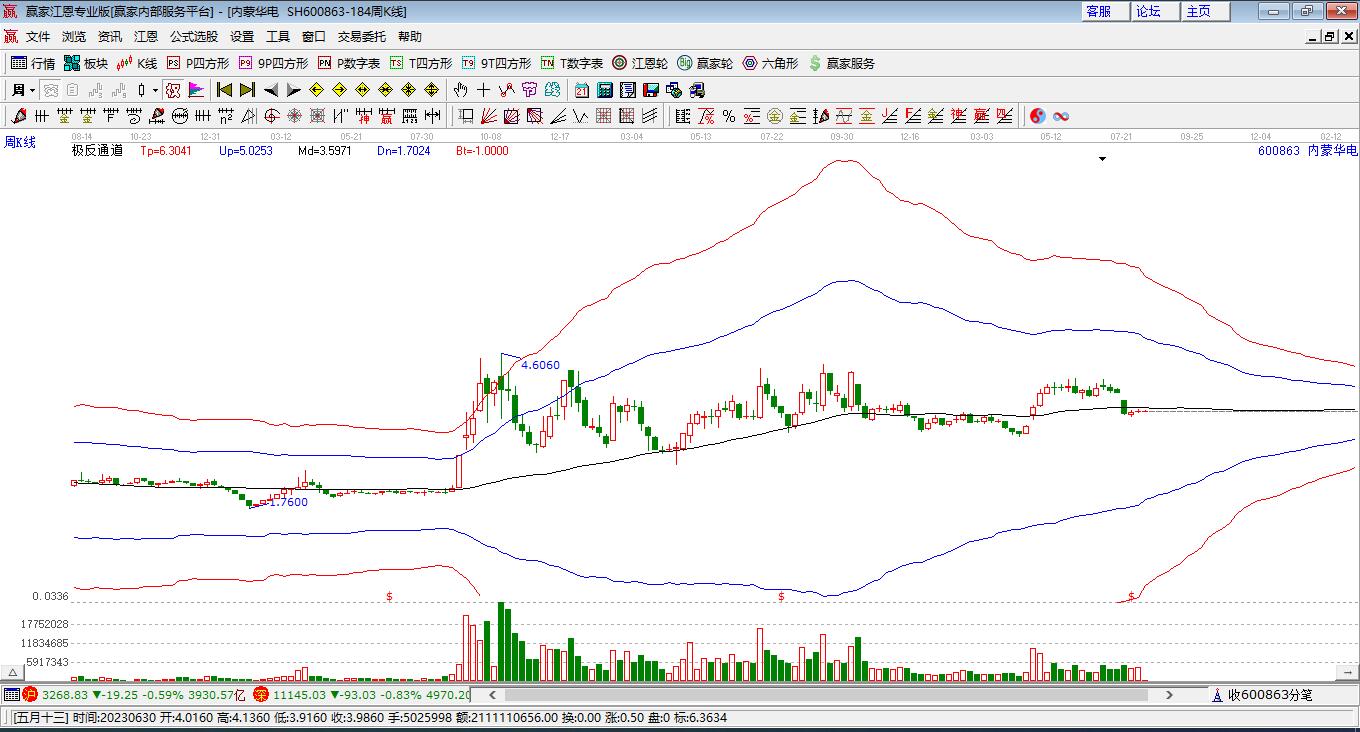The height and width of the screenshot is (732, 1360).
Task: Open the 9P四方形 tool
Action: (x=273, y=63)
